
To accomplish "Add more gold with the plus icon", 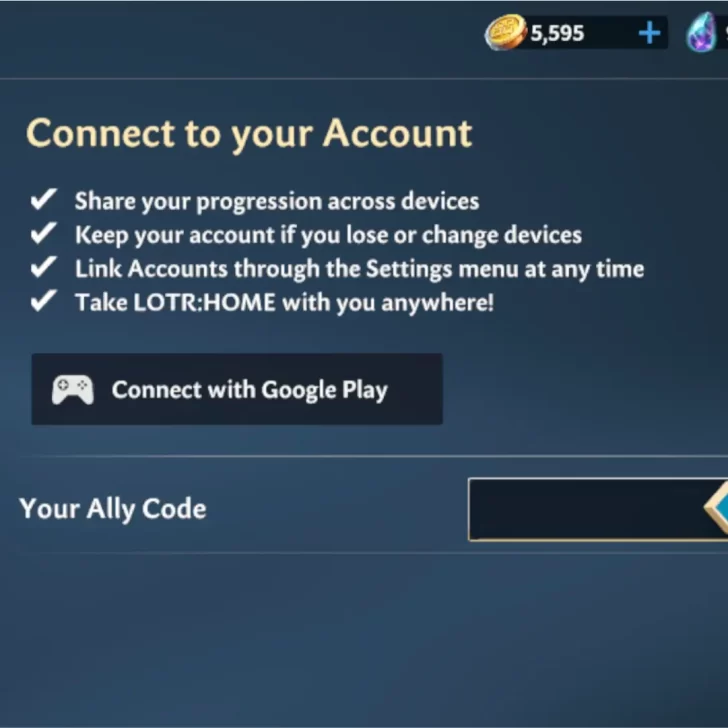I will click(649, 33).
